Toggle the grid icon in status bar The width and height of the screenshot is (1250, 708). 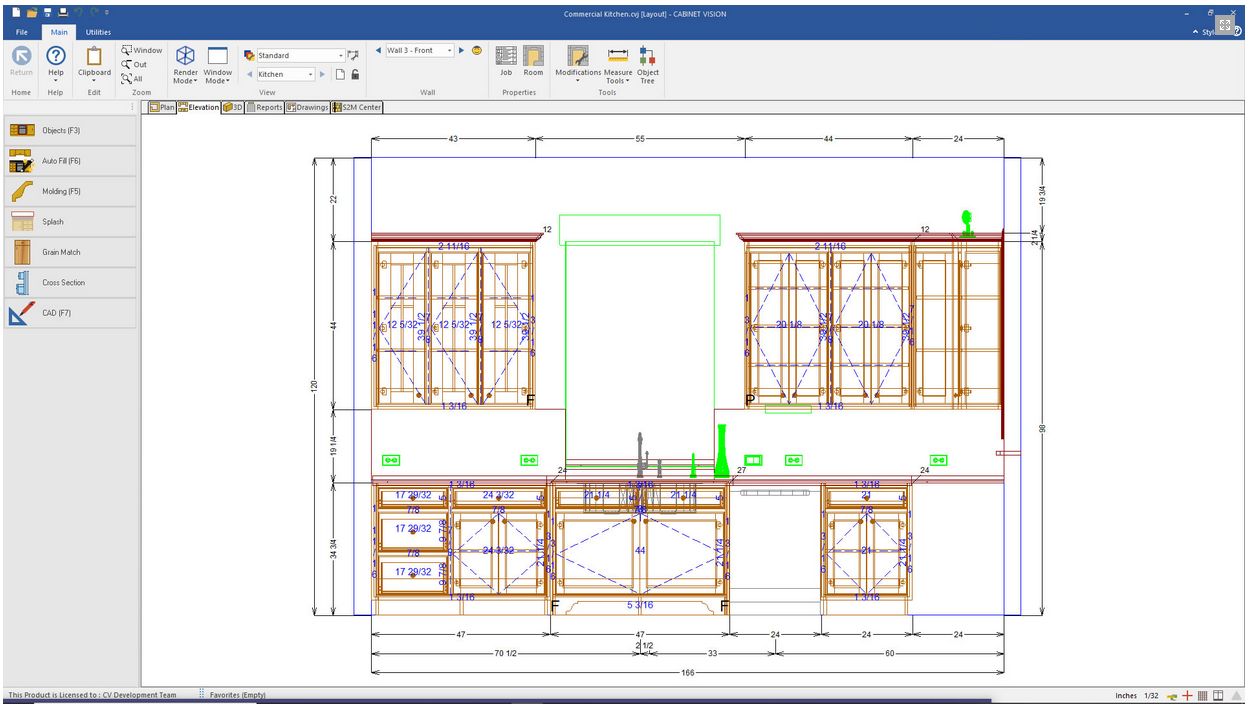coord(1203,695)
